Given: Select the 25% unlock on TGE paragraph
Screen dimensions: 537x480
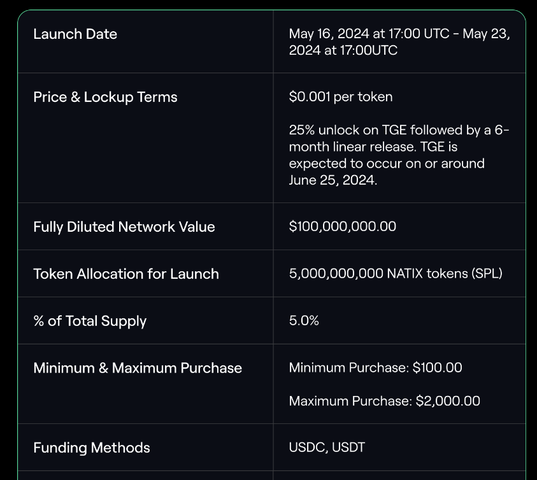Looking at the screenshot, I should point(399,155).
